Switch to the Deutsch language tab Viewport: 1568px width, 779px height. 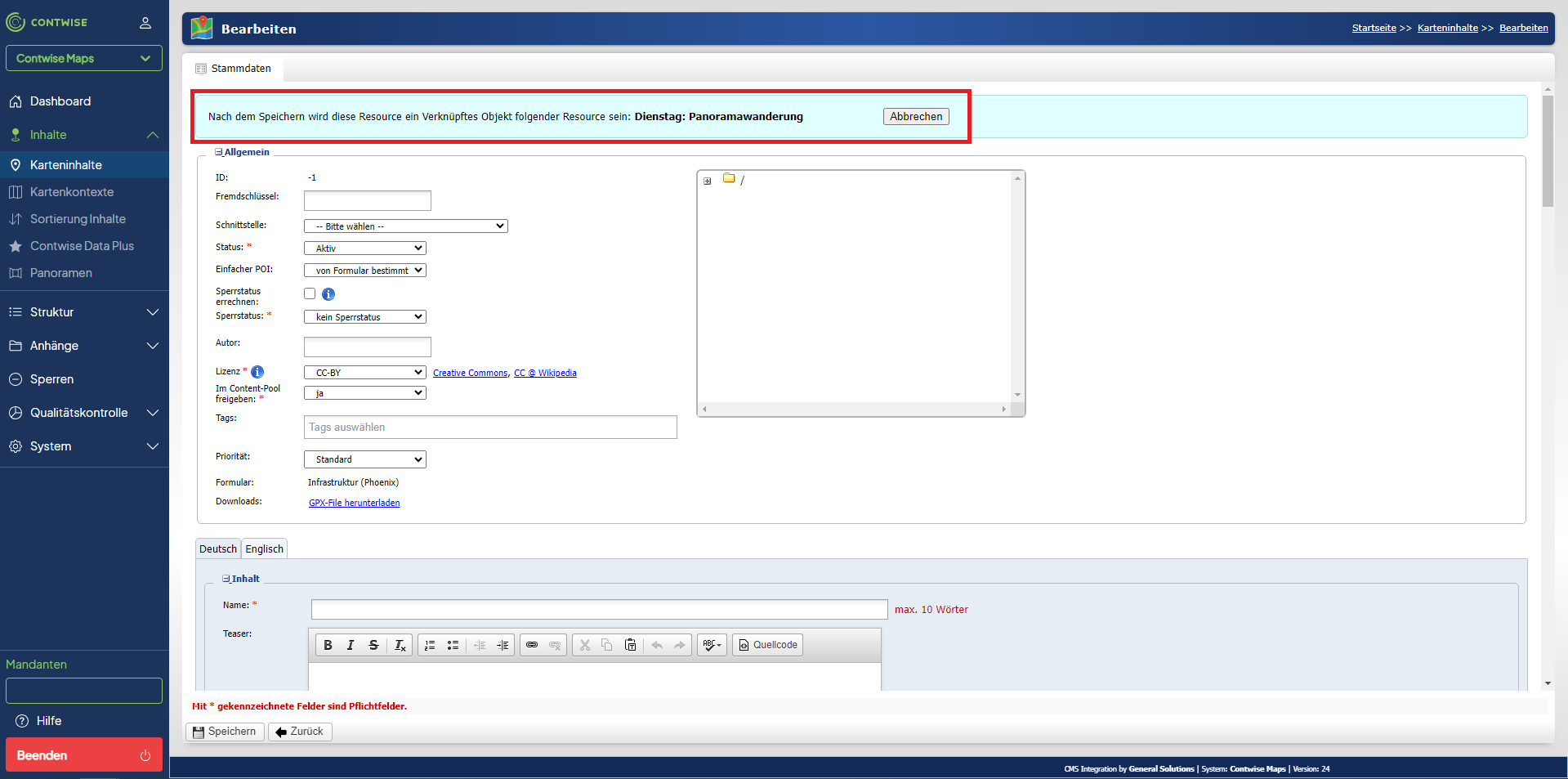218,549
